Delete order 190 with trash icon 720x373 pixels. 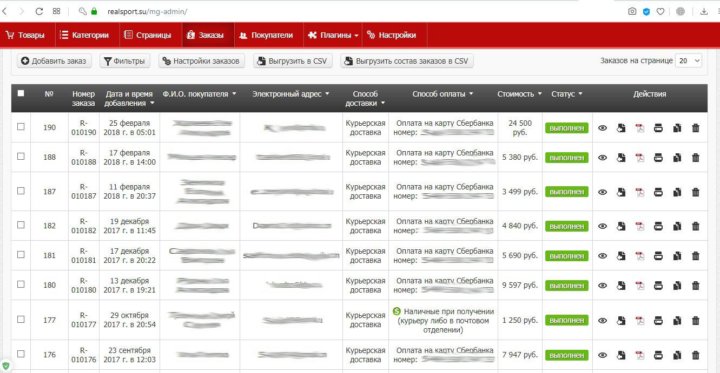coord(696,128)
